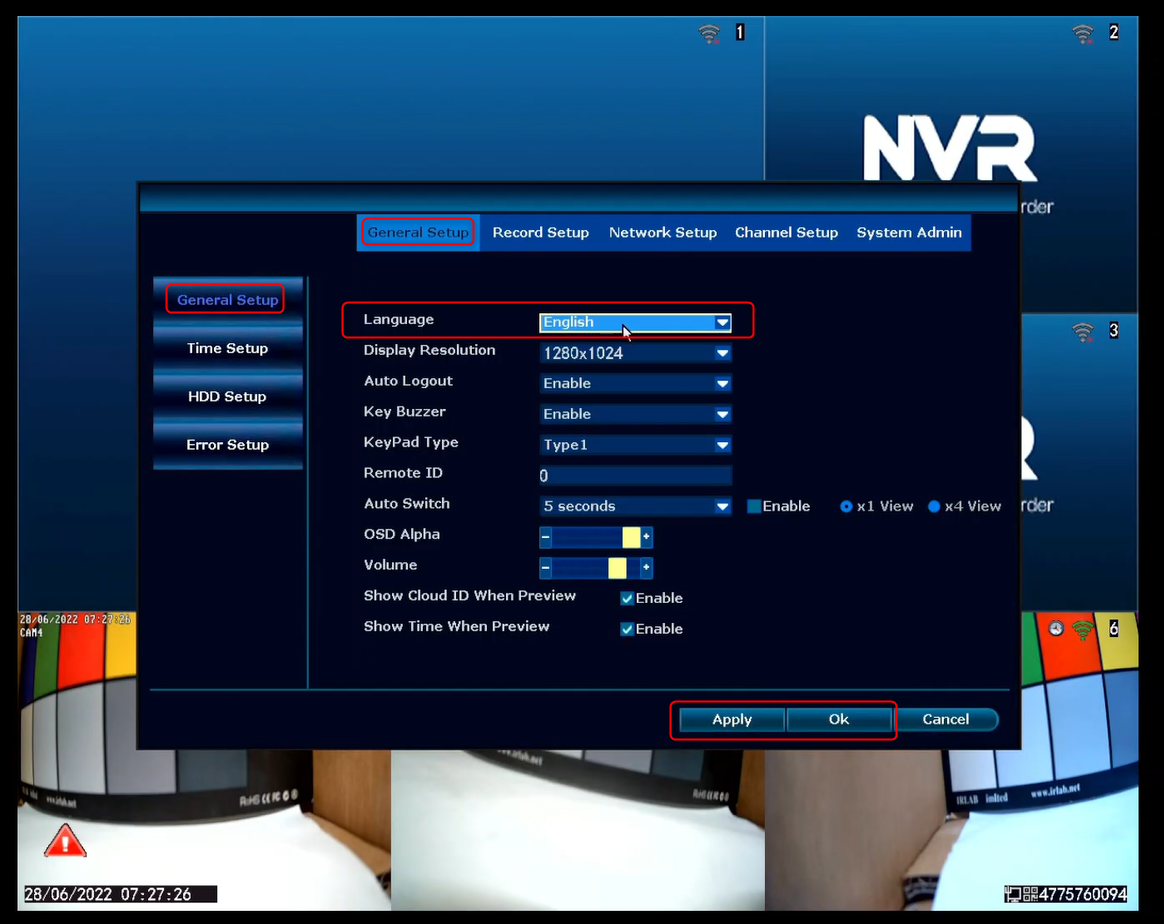Click the channel 1 WiFi signal icon

(x=710, y=33)
